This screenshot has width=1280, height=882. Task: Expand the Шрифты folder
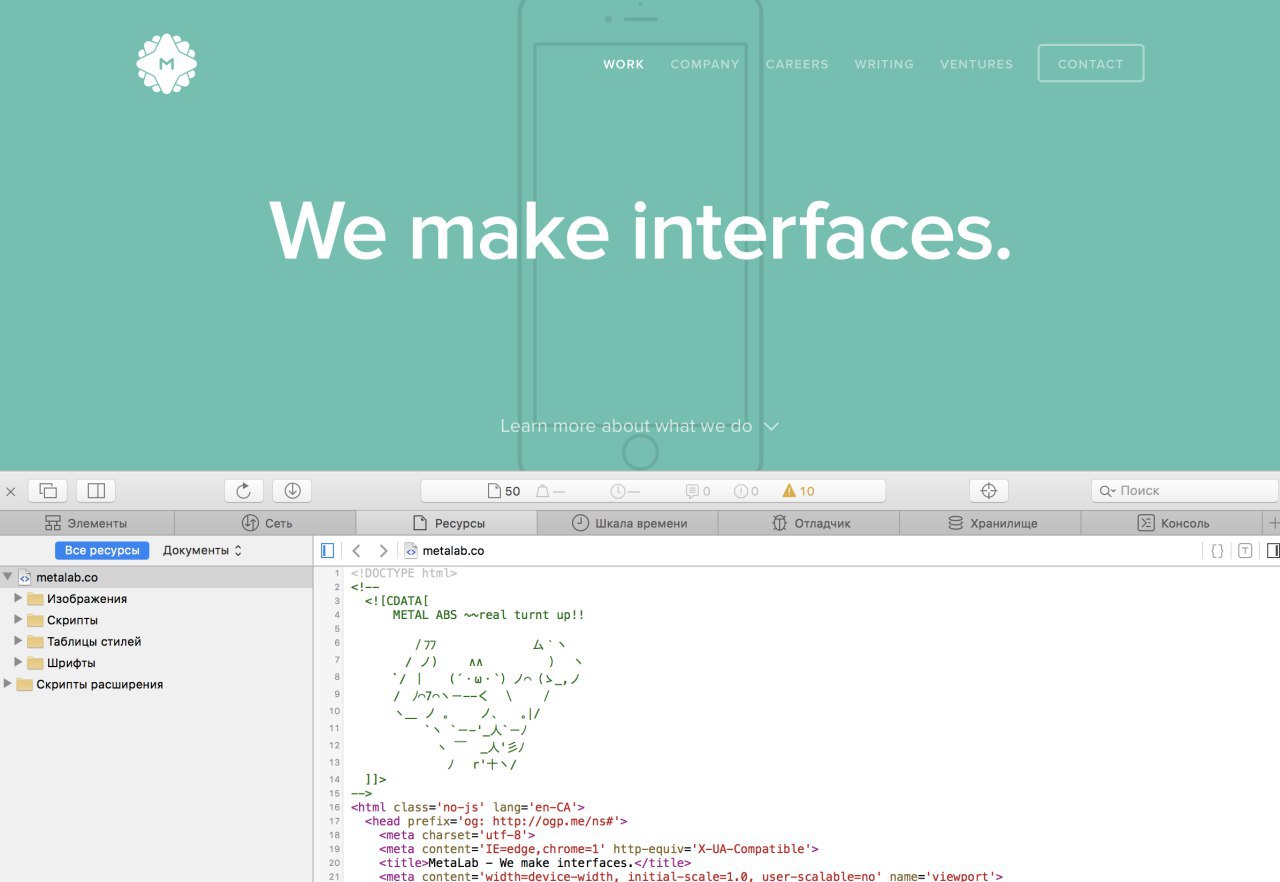click(x=18, y=662)
